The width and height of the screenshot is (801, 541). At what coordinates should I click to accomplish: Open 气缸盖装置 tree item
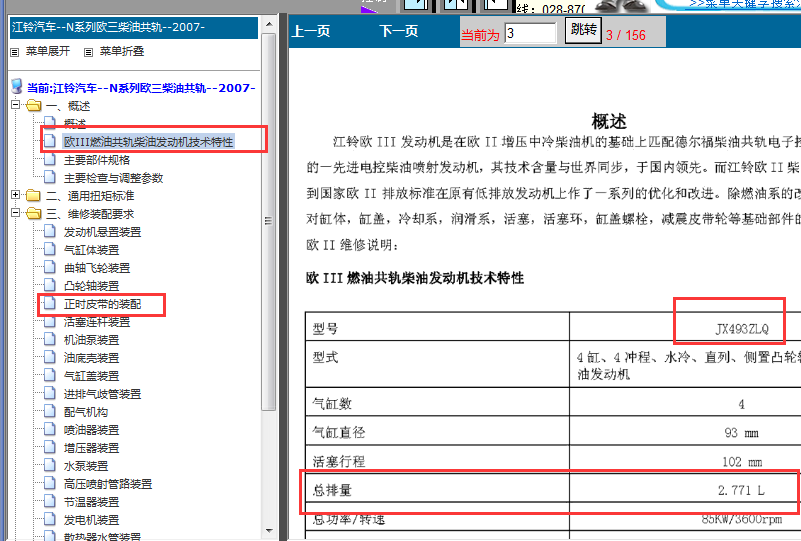(x=91, y=376)
